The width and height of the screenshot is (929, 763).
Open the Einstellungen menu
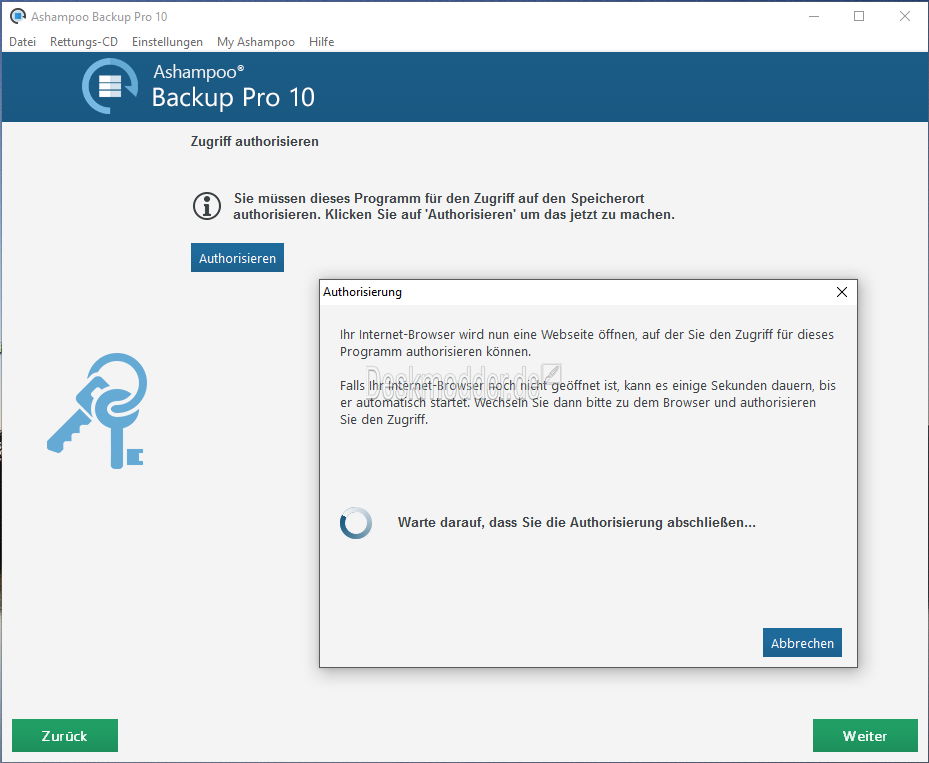(x=167, y=41)
